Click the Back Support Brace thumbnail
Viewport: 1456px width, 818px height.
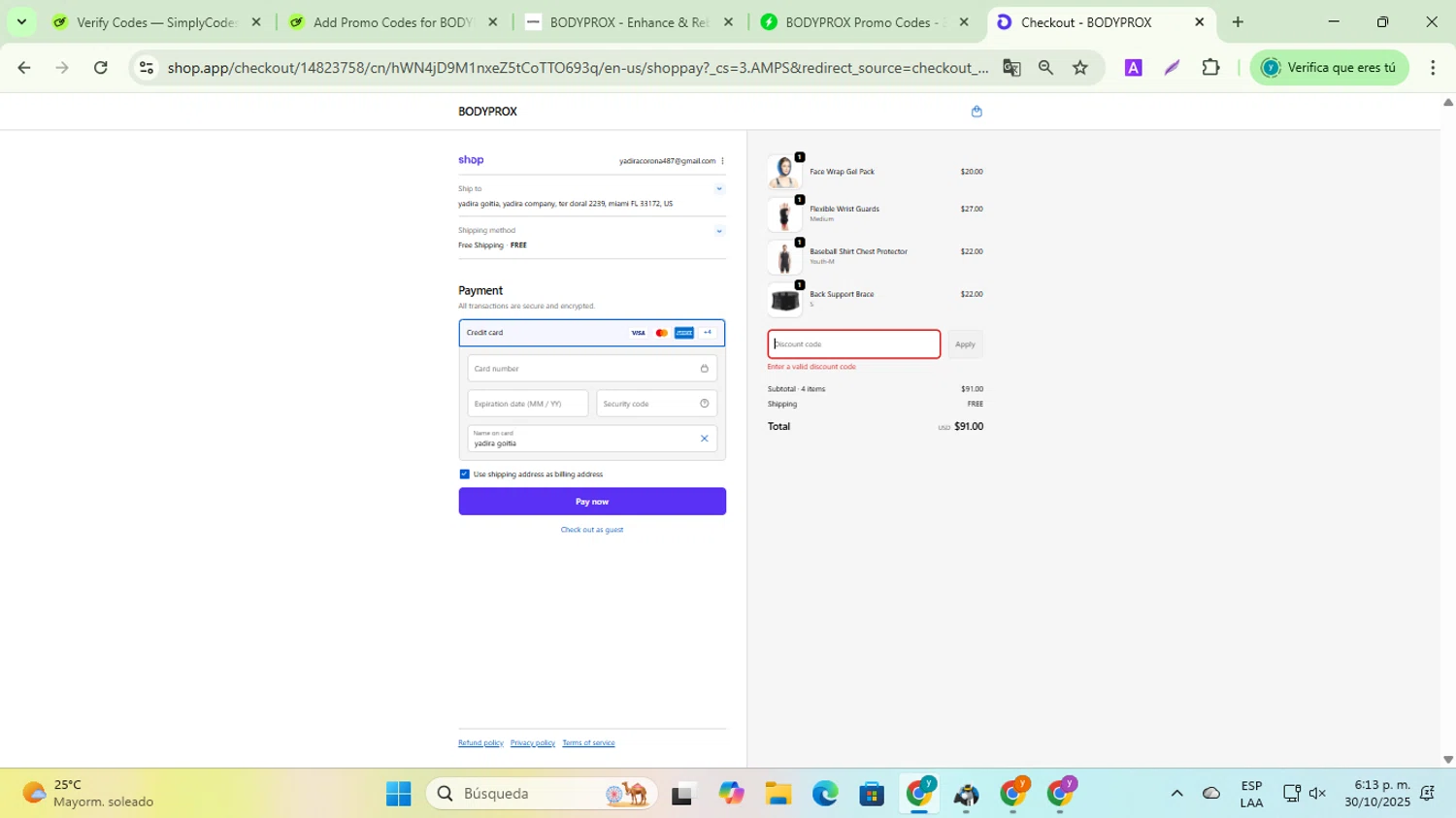coord(784,300)
